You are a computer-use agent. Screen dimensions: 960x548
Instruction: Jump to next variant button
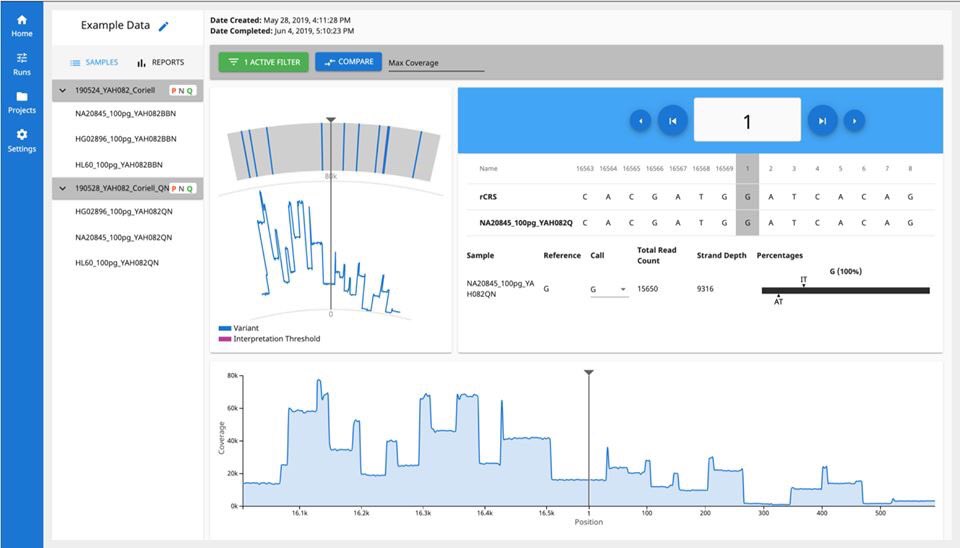click(822, 121)
